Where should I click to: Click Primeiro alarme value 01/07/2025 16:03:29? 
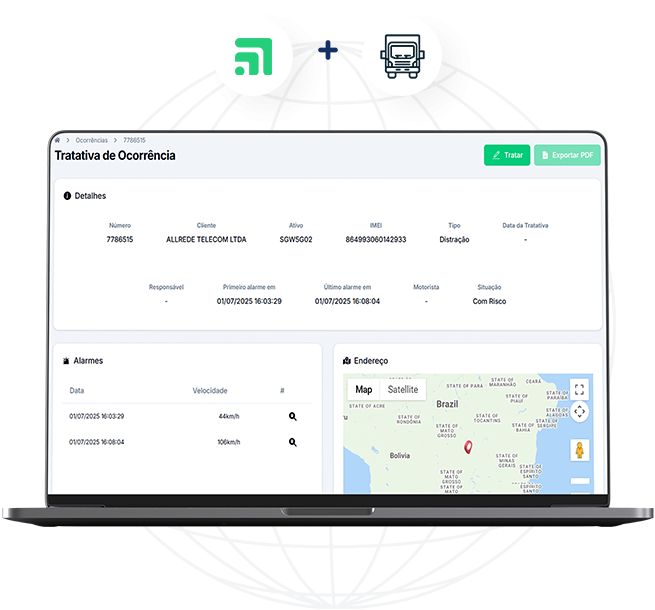tap(249, 301)
